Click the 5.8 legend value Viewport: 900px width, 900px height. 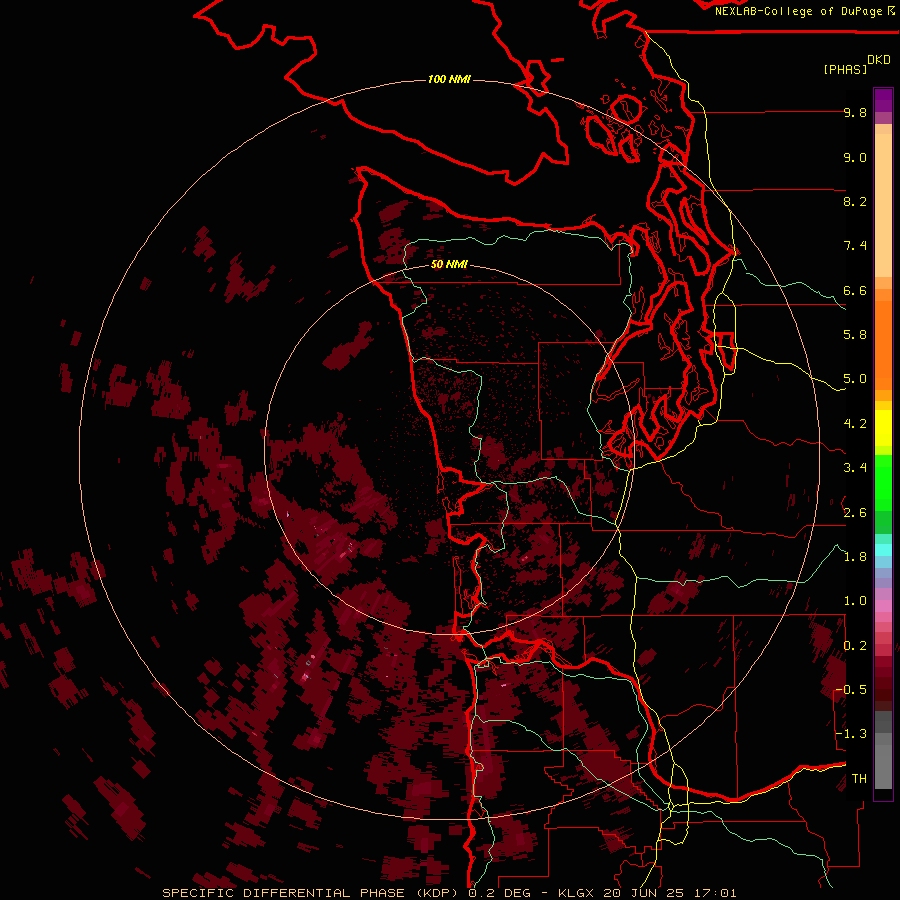coord(855,335)
